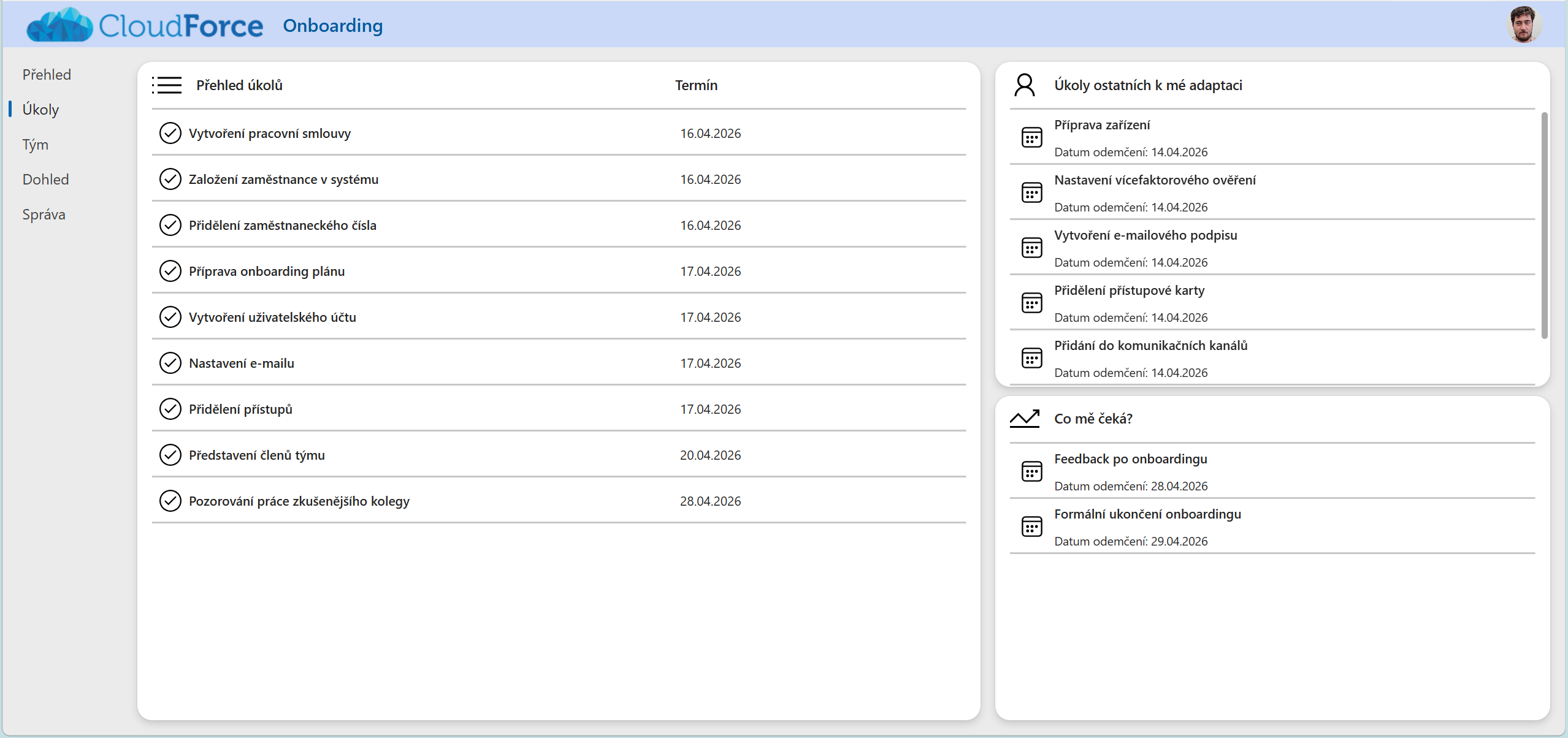
Task: Click the person icon in Úkoly ostatních header
Action: click(x=1024, y=85)
